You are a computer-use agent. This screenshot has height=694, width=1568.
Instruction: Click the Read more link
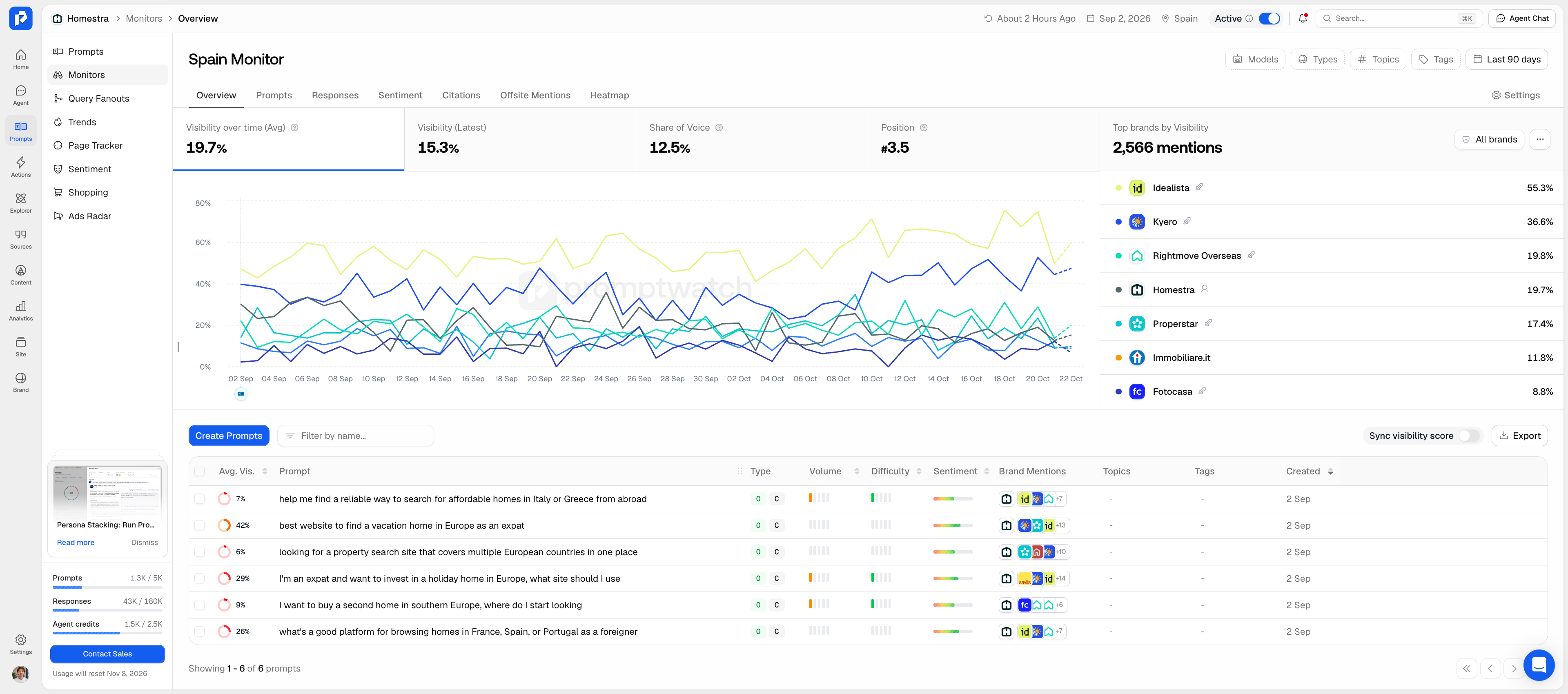point(76,543)
